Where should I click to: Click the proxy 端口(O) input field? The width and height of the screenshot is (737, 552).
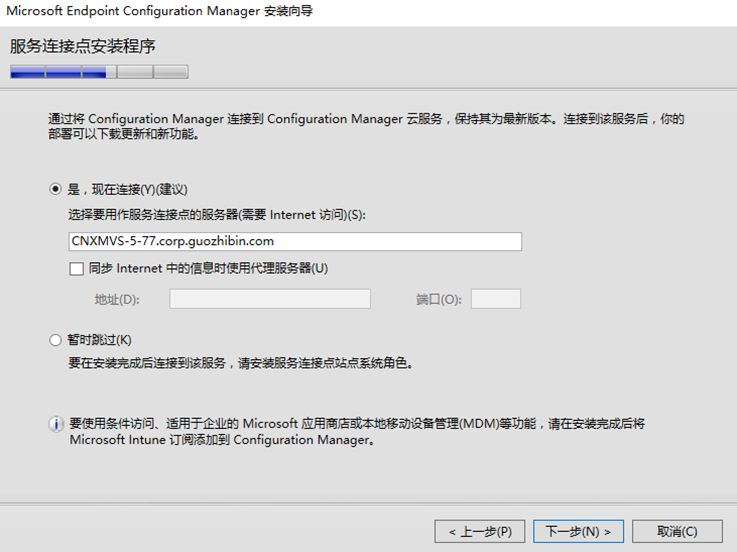click(x=495, y=299)
